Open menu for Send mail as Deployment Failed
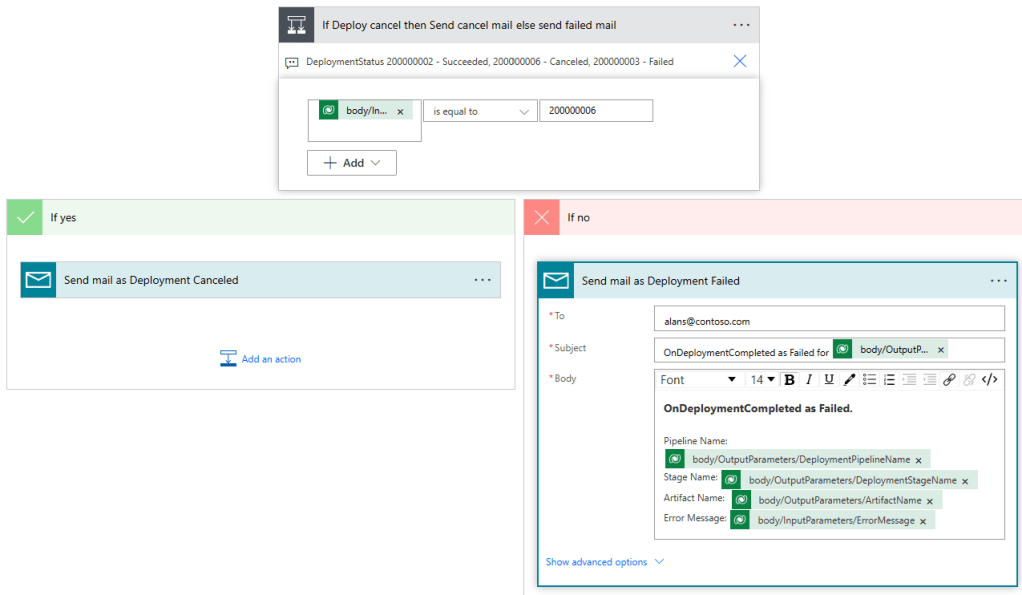Screen dimensions: 1022x595 point(998,281)
